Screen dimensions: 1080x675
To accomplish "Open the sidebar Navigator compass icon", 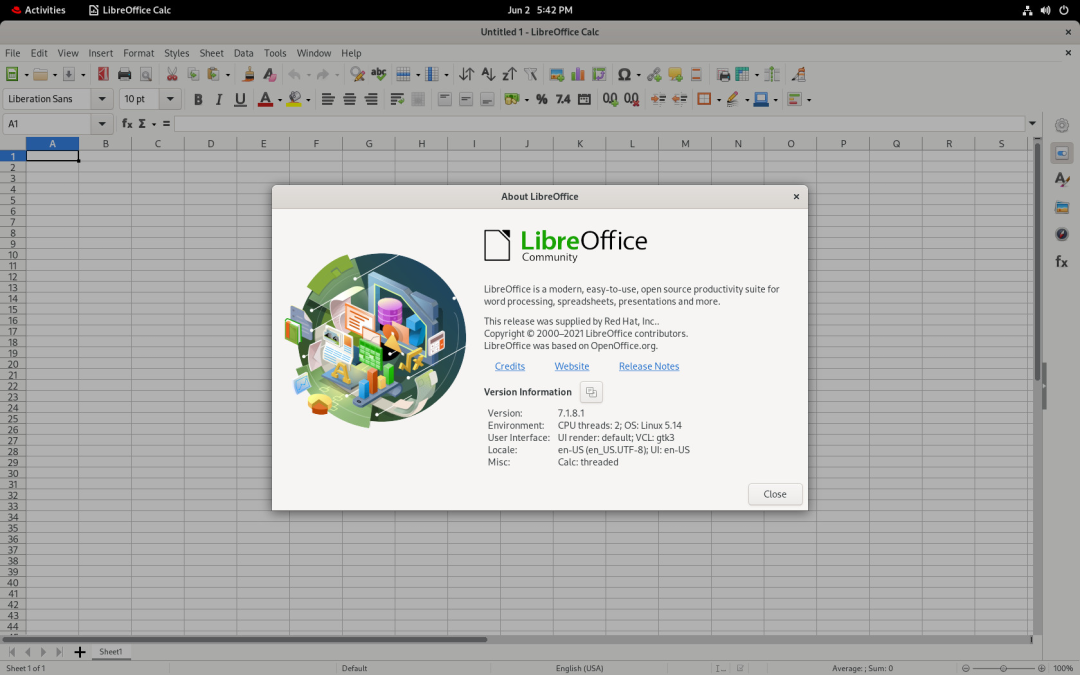I will click(x=1061, y=234).
